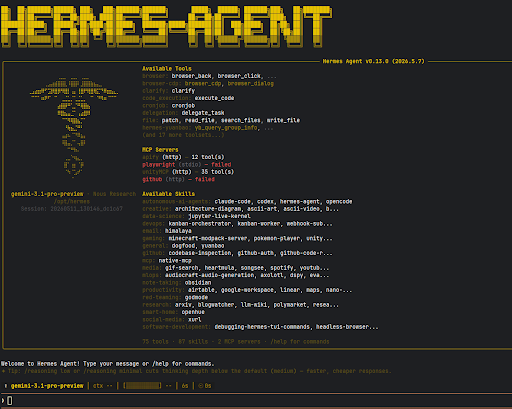The image size is (512, 409).
Task: Click the 'kanban-orchestrator' skill
Action: (200, 223)
